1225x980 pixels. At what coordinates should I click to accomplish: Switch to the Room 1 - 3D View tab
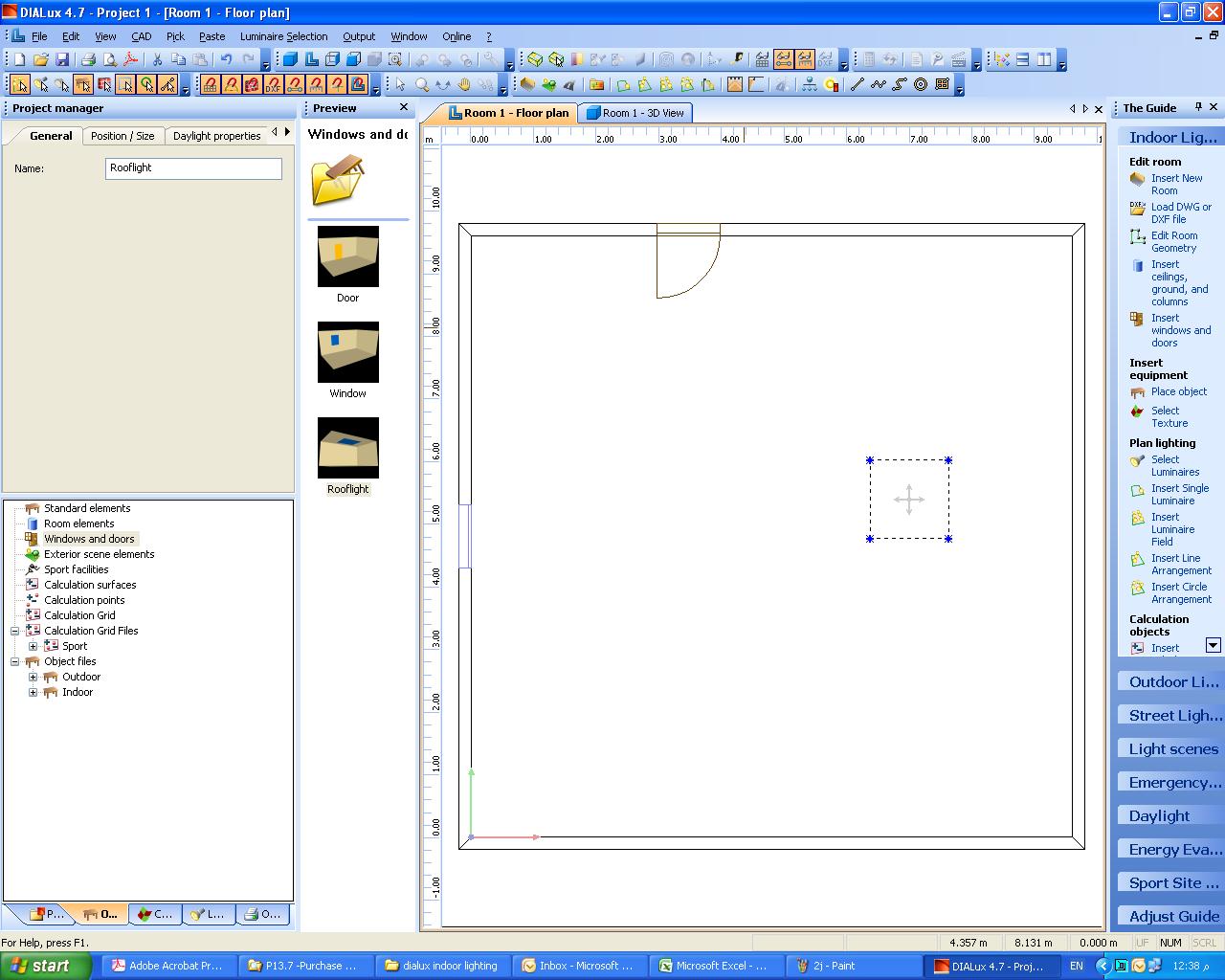coord(636,112)
